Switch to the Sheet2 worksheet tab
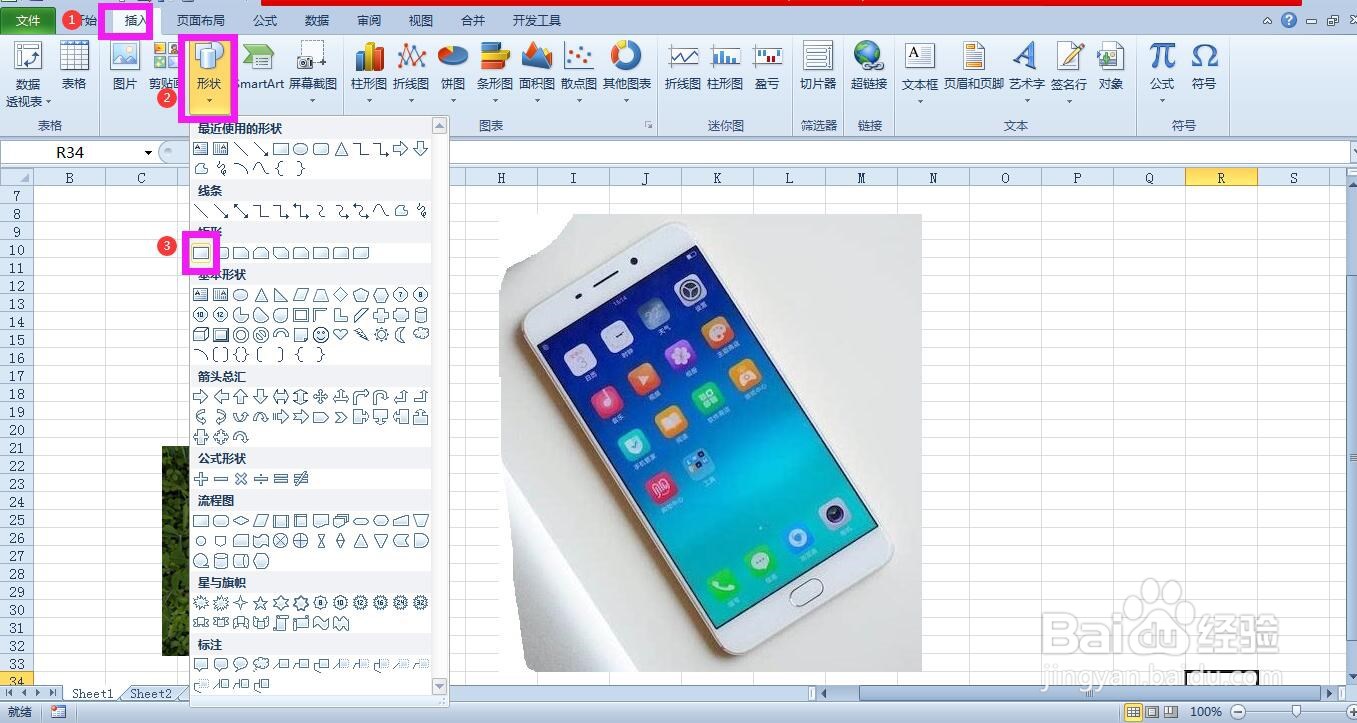Screen dimensions: 1357x723 coord(151,693)
